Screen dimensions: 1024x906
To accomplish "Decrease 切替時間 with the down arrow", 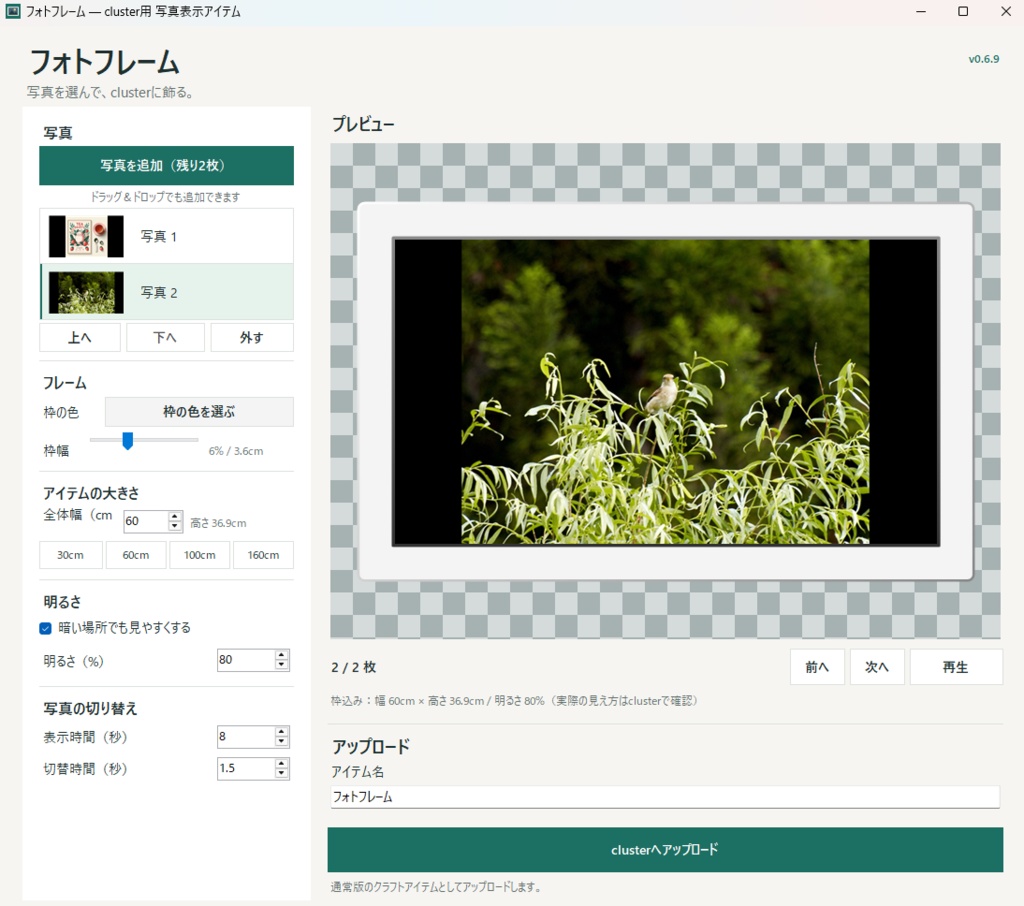I will point(281,773).
